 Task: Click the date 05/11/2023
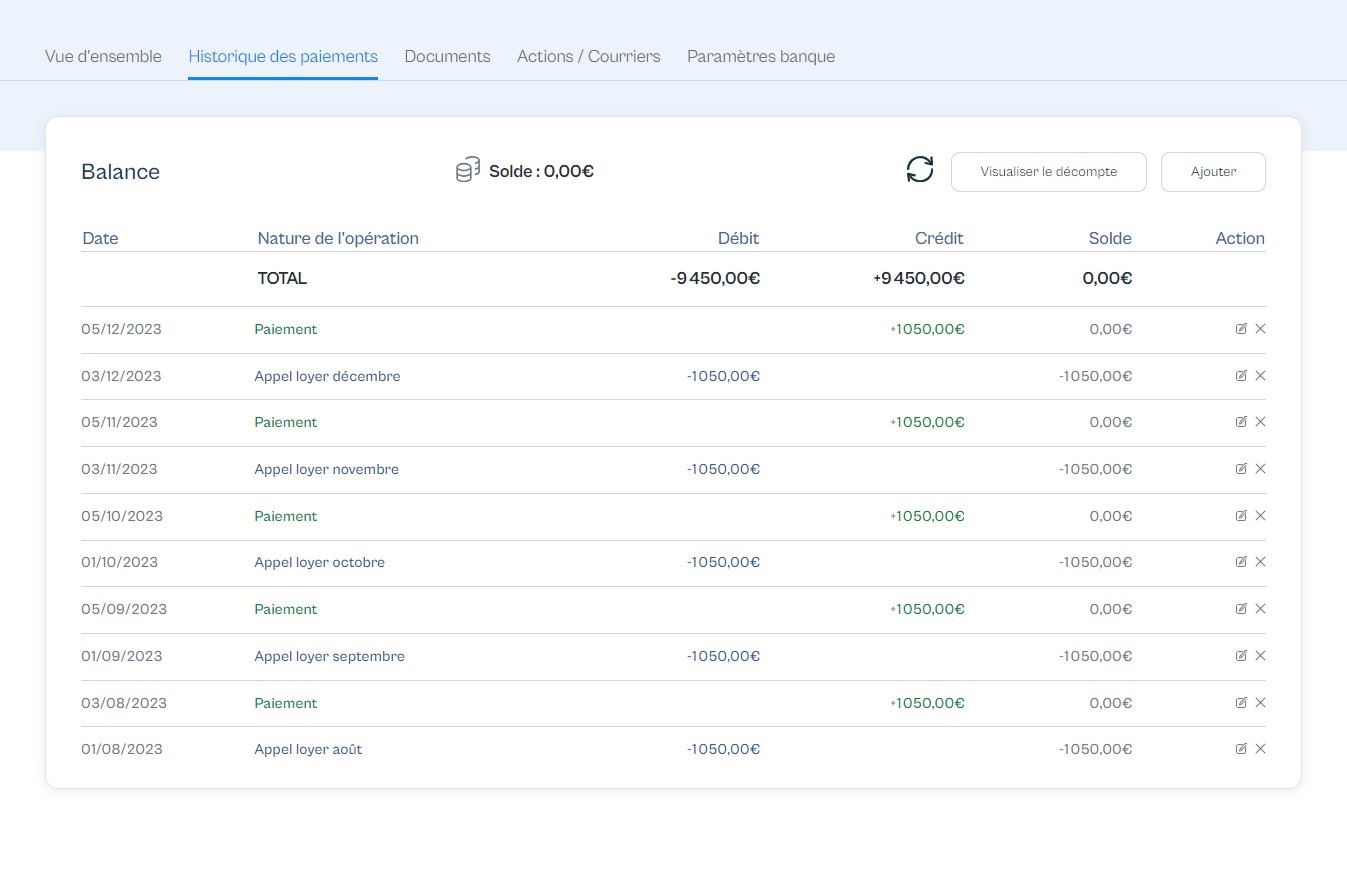point(119,422)
